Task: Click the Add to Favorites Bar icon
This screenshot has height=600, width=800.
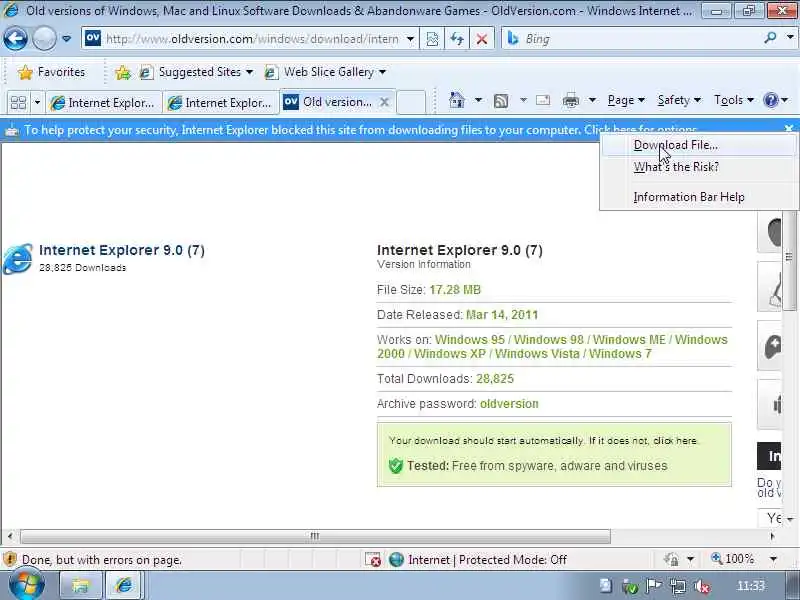Action: tap(123, 73)
